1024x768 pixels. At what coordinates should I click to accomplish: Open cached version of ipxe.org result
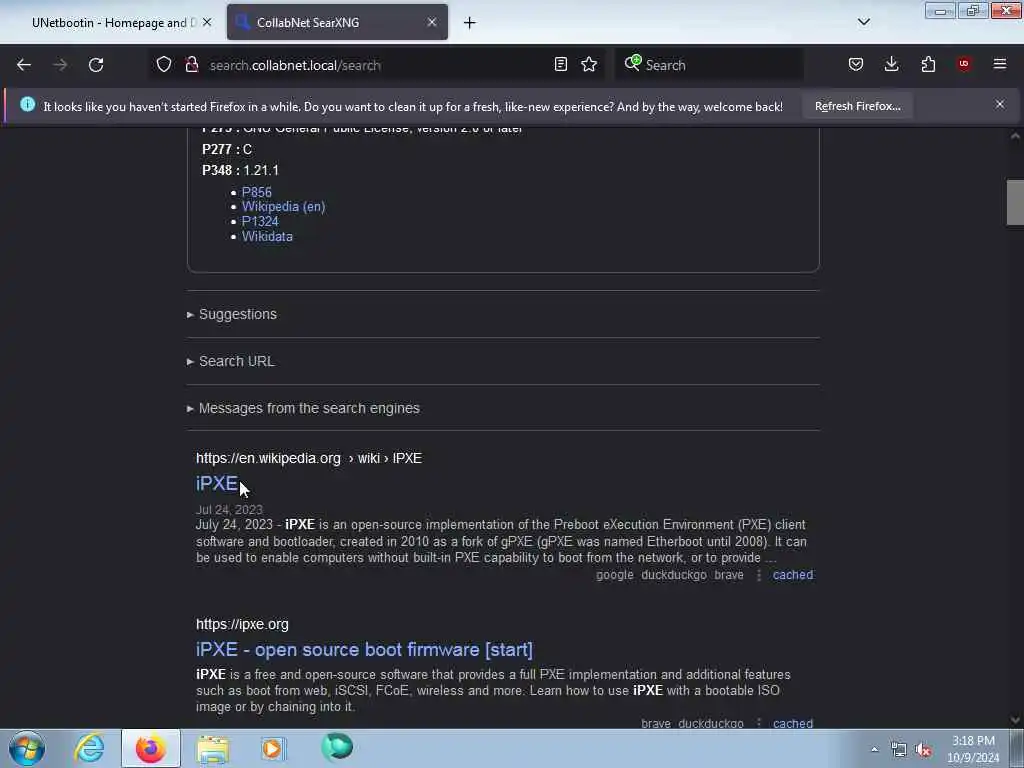click(793, 723)
